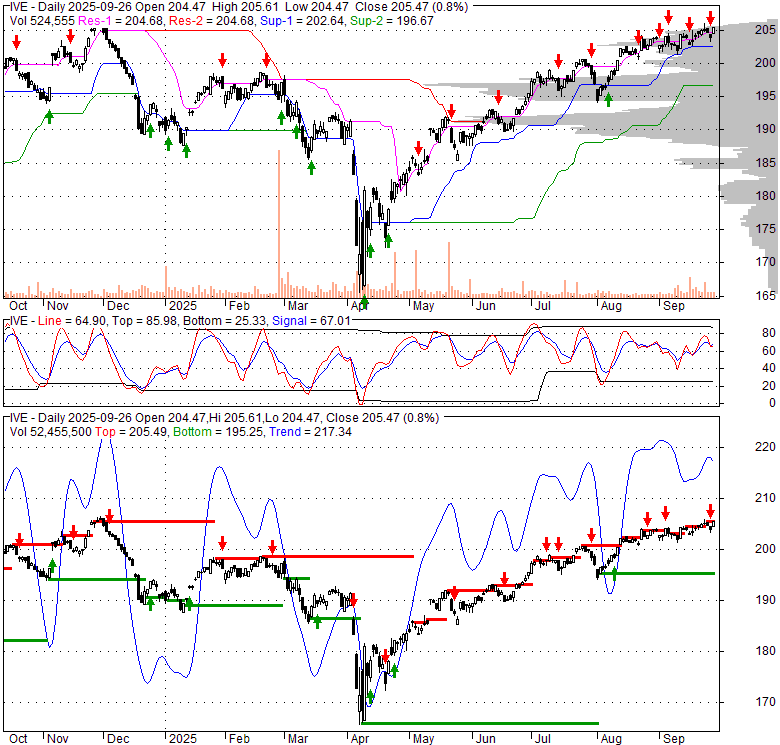Click the 170 label on bottom chart axis
This screenshot has height=745, width=780.
[765, 702]
